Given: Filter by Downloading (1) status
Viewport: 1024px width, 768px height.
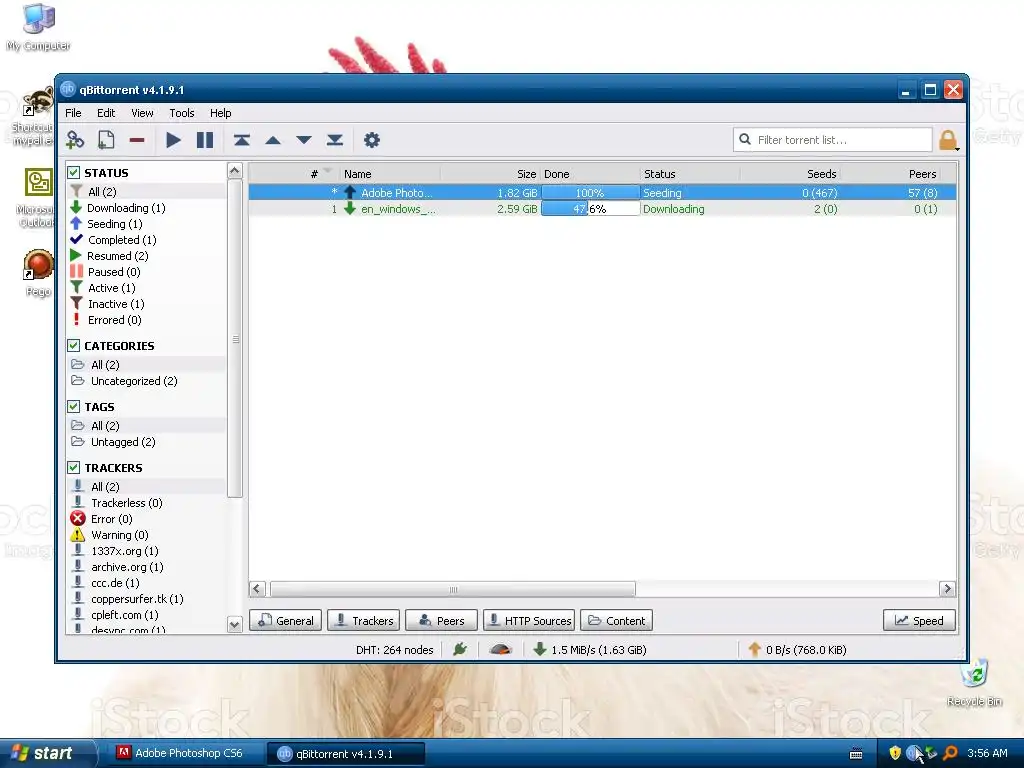Looking at the screenshot, I should (126, 208).
